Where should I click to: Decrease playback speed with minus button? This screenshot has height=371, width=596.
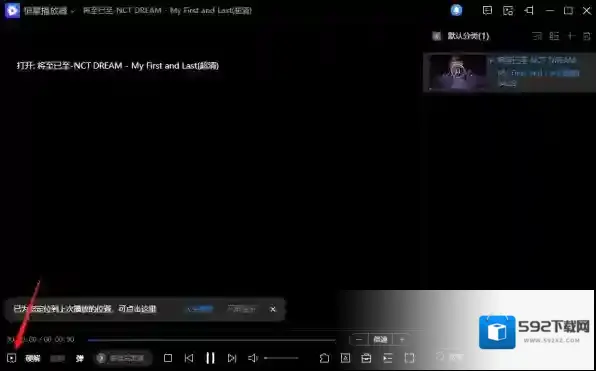(x=359, y=339)
